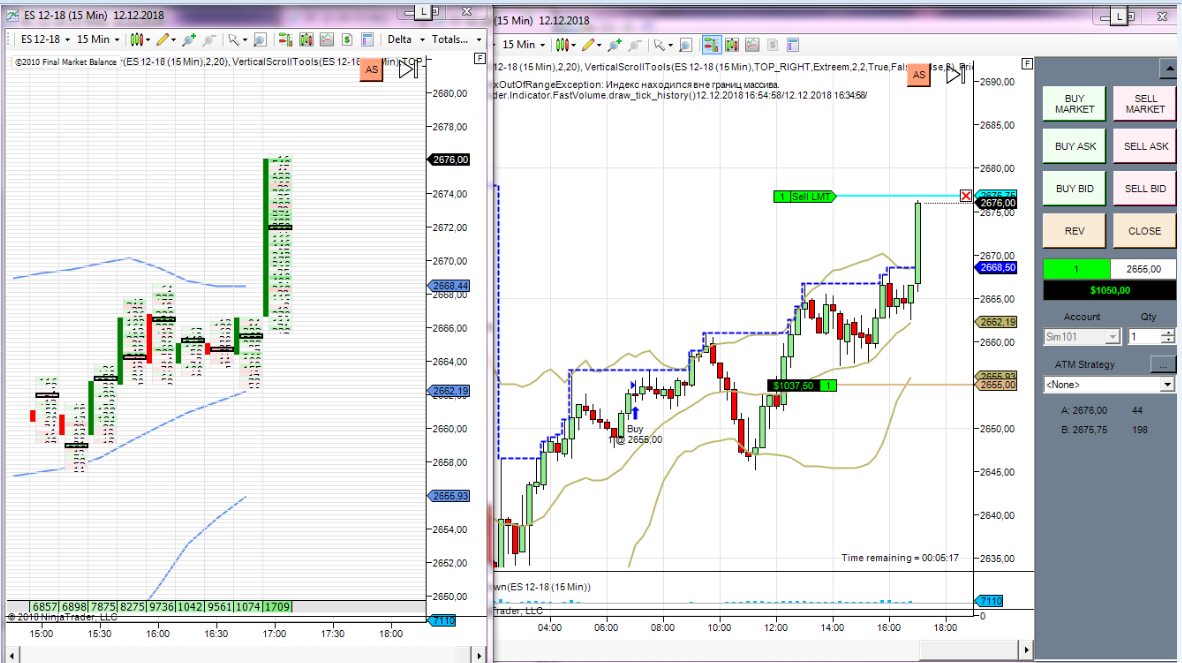Open data box magnifier in right chart toolbar
The width and height of the screenshot is (1182, 663).
point(685,45)
